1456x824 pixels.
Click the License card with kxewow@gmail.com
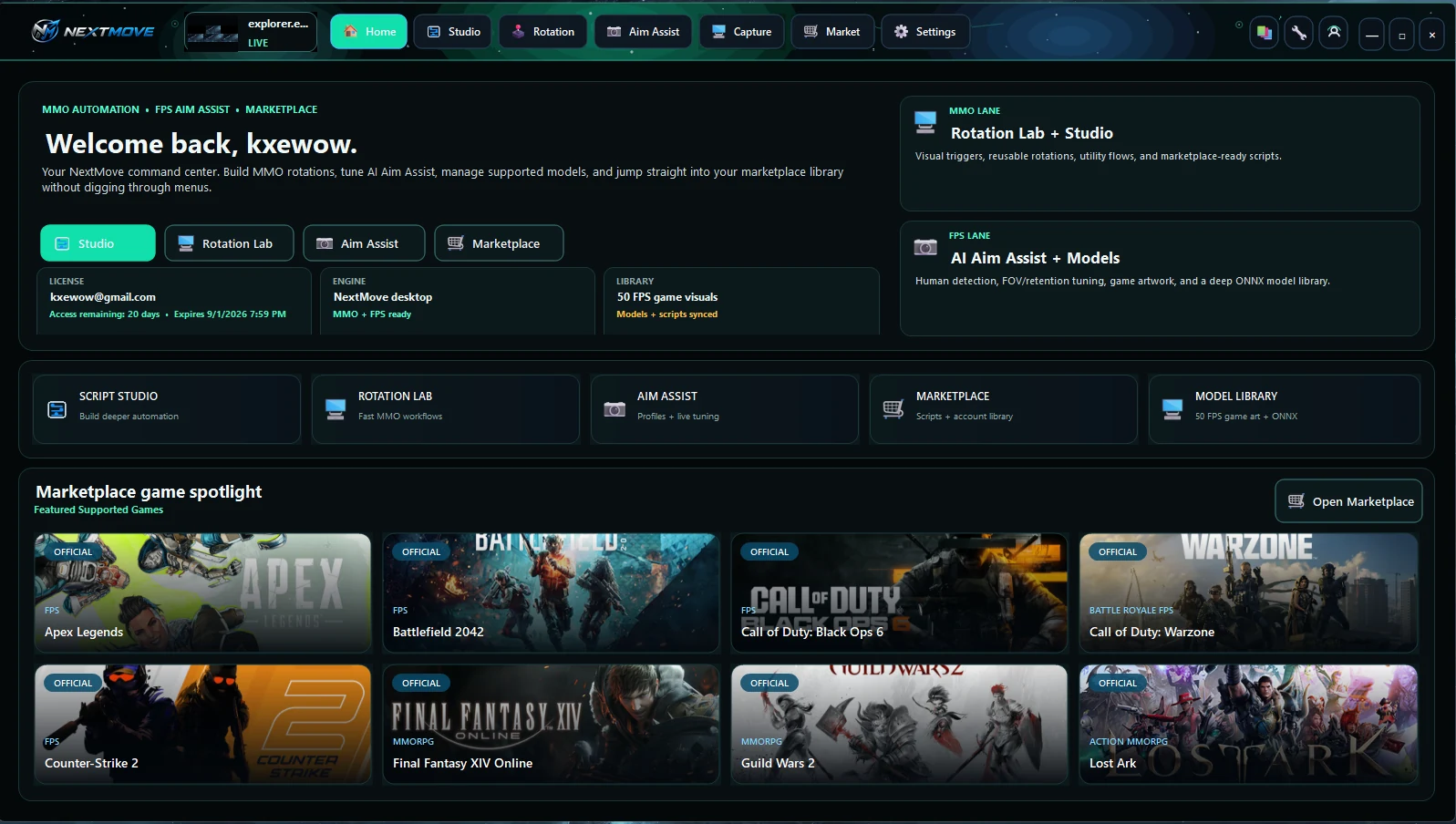point(174,301)
